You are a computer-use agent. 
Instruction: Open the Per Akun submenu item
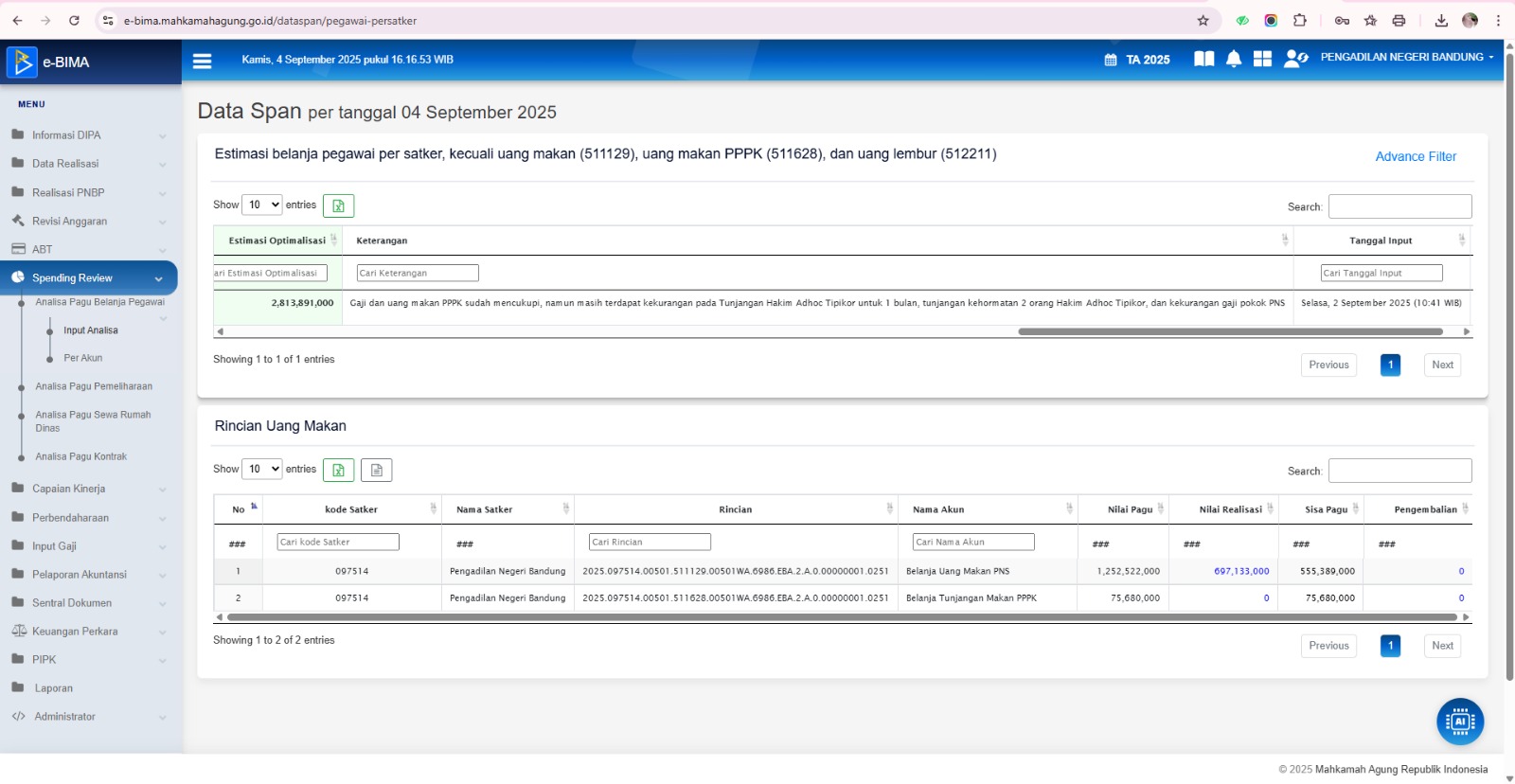(83, 358)
